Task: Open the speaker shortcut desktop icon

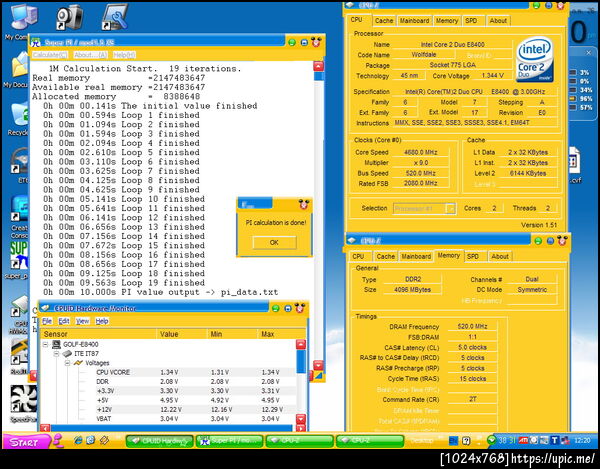Action: point(69,16)
